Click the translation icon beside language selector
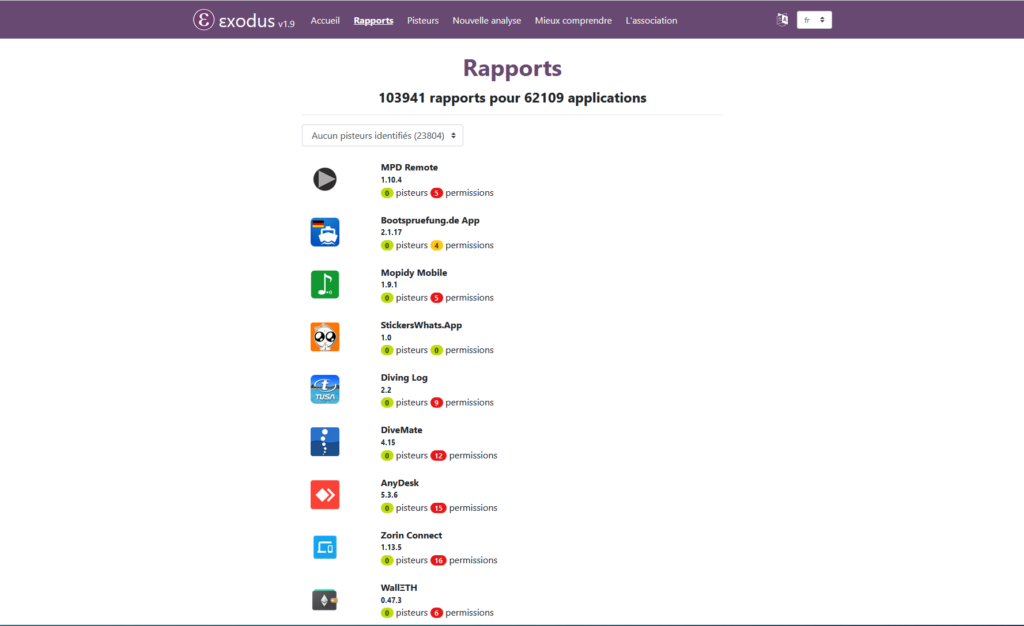This screenshot has height=626, width=1024. (782, 20)
